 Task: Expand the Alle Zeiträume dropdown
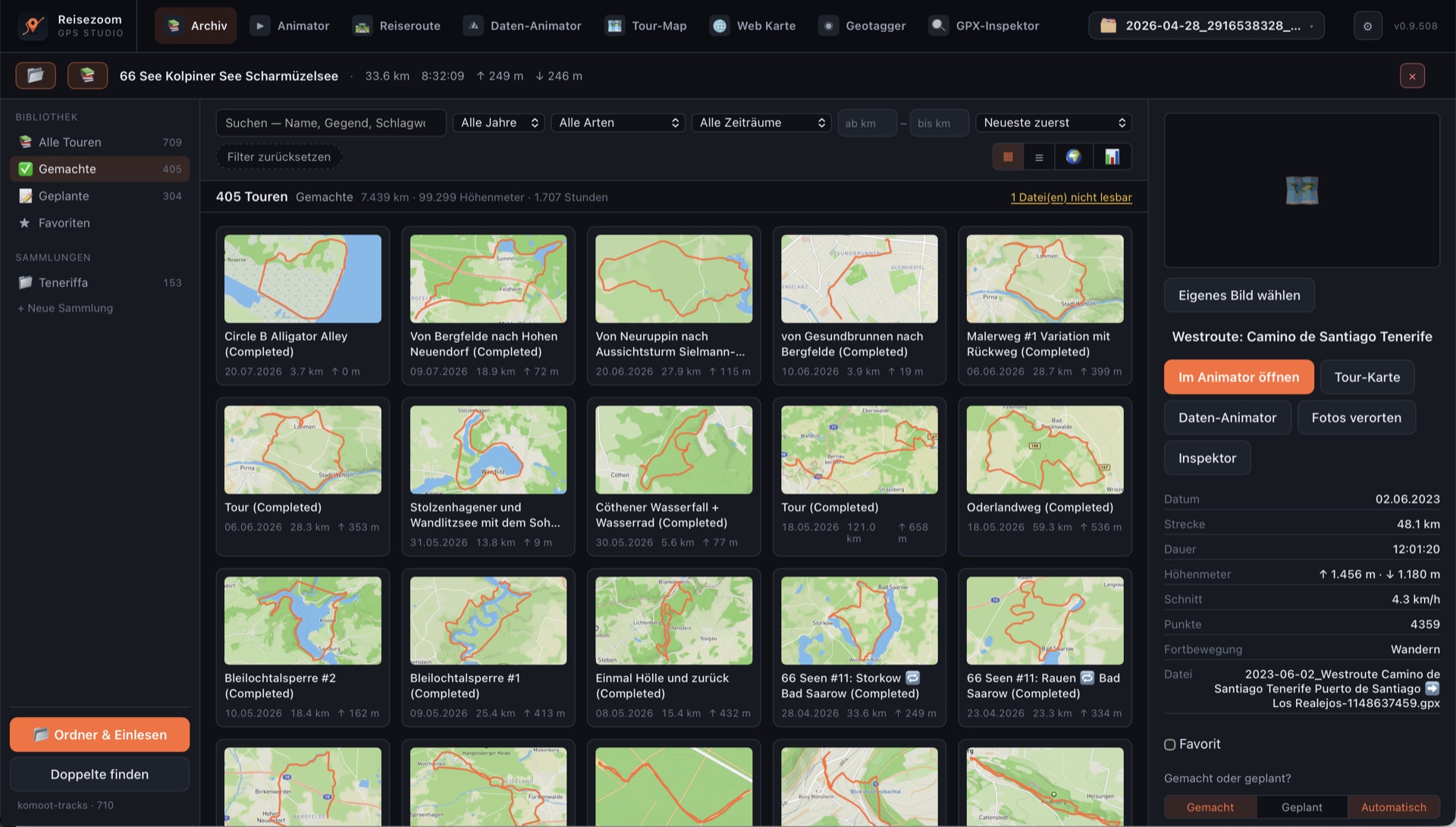click(761, 123)
